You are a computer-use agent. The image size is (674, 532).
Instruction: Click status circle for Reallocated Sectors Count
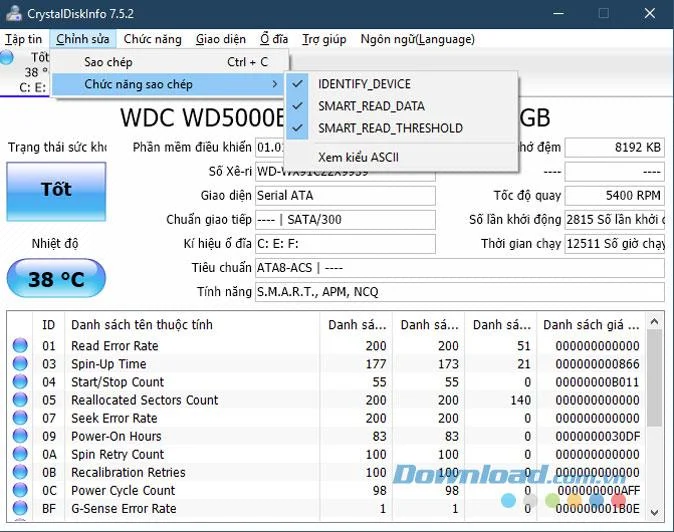point(20,400)
